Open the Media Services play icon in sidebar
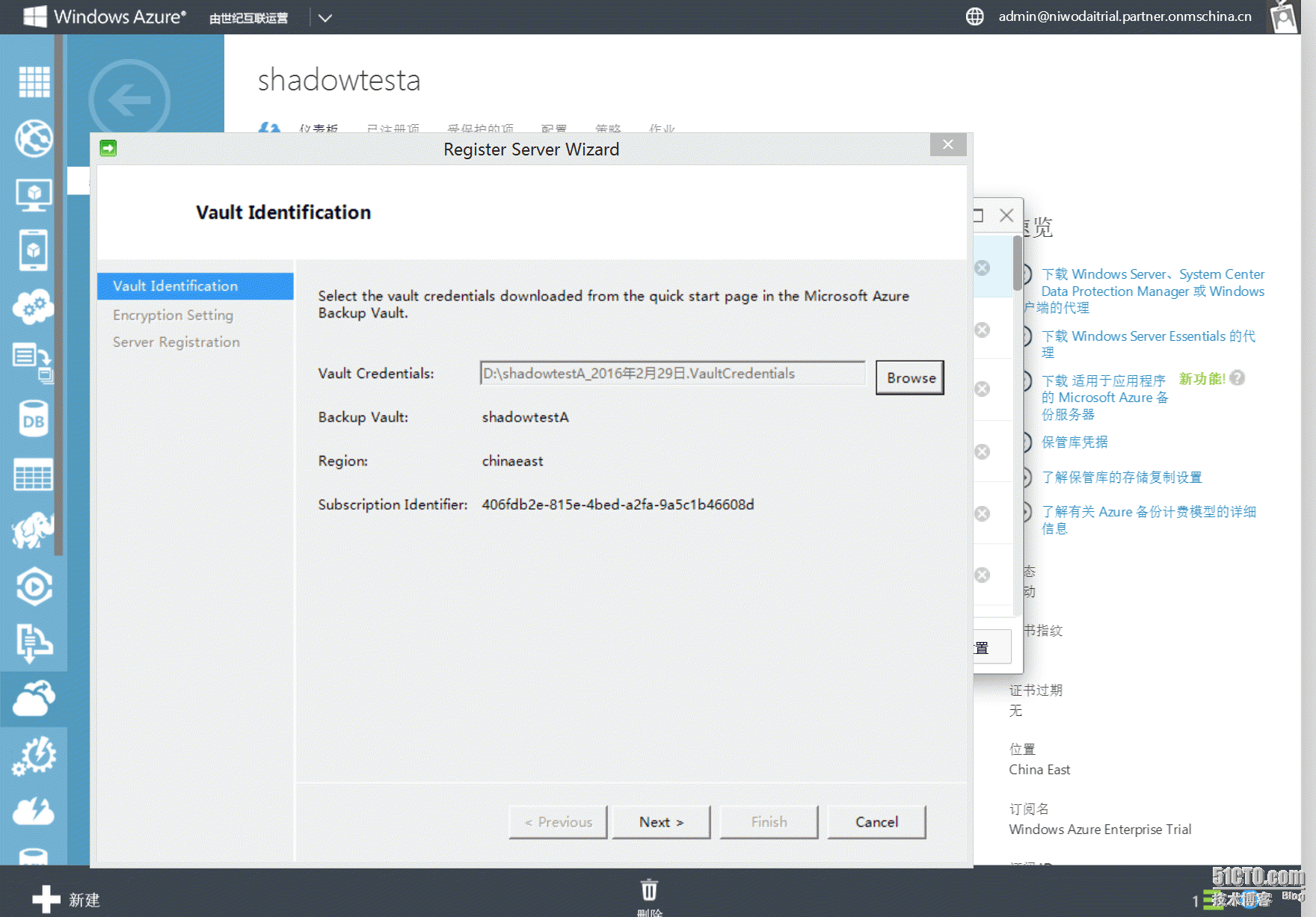Viewport: 1316px width, 917px height. pos(34,587)
